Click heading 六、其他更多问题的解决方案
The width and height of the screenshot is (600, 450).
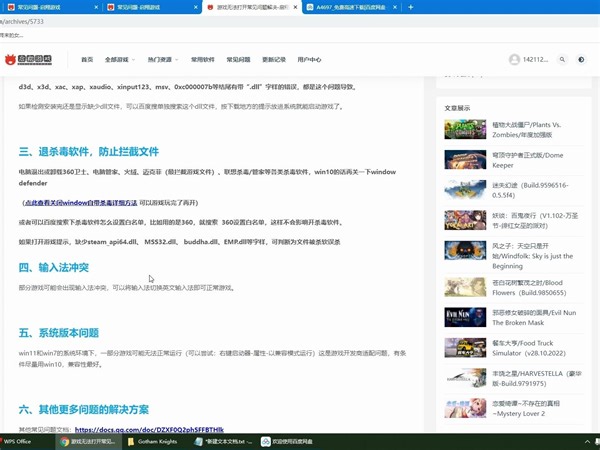pyautogui.click(x=83, y=409)
